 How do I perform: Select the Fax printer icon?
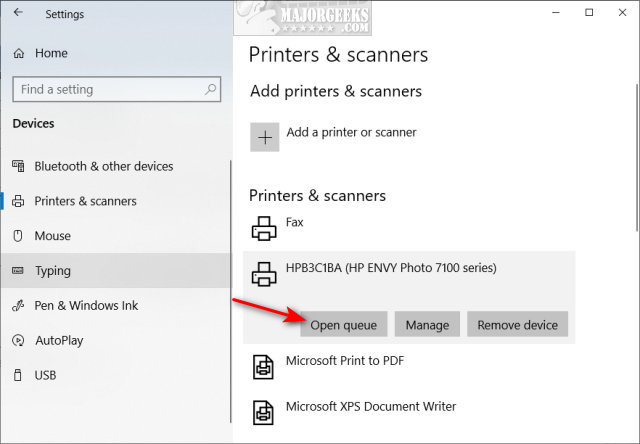(264, 229)
